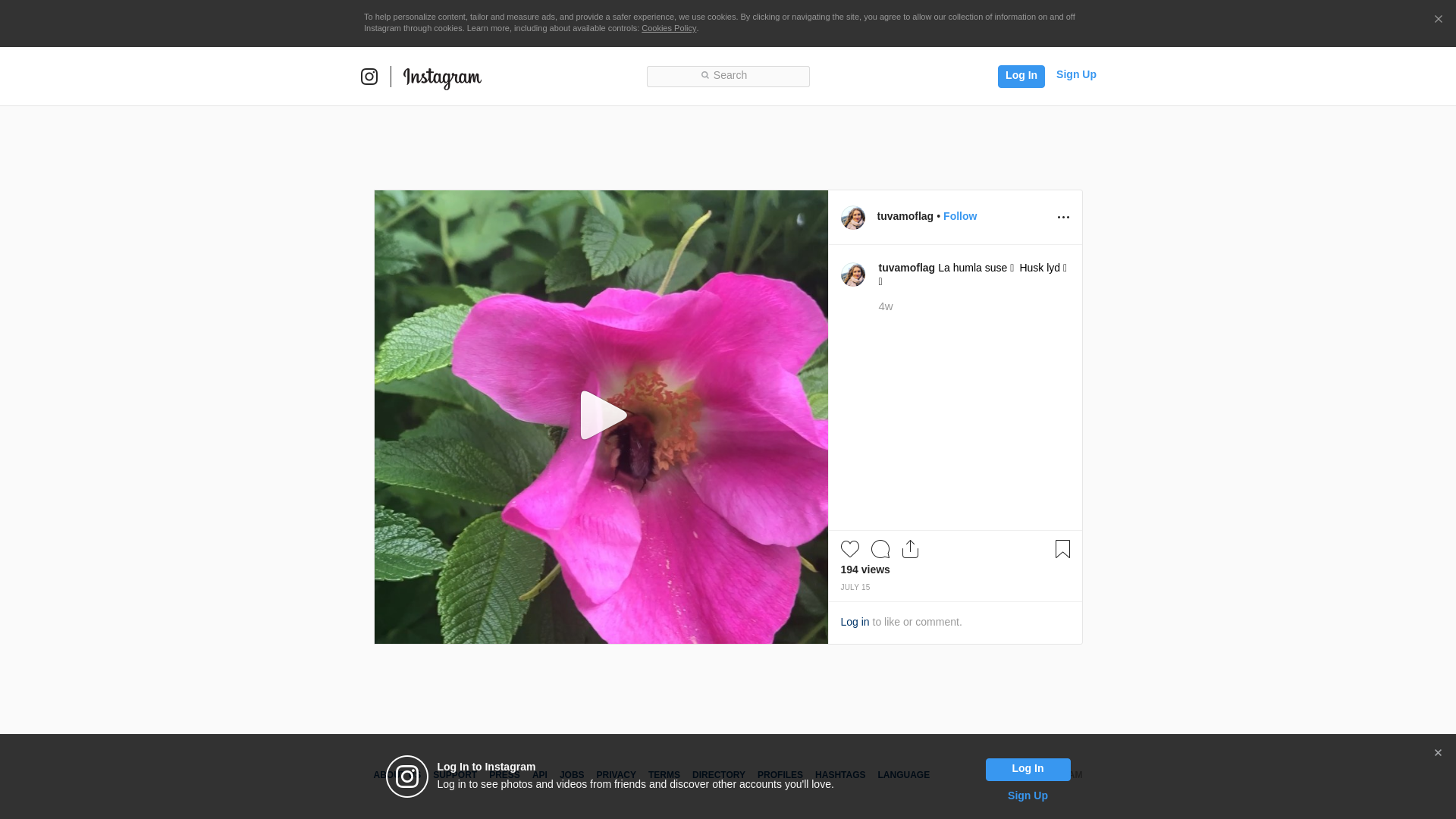Open tuvamoflag profile avatar in header
Viewport: 1456px width, 819px height.
click(x=853, y=218)
